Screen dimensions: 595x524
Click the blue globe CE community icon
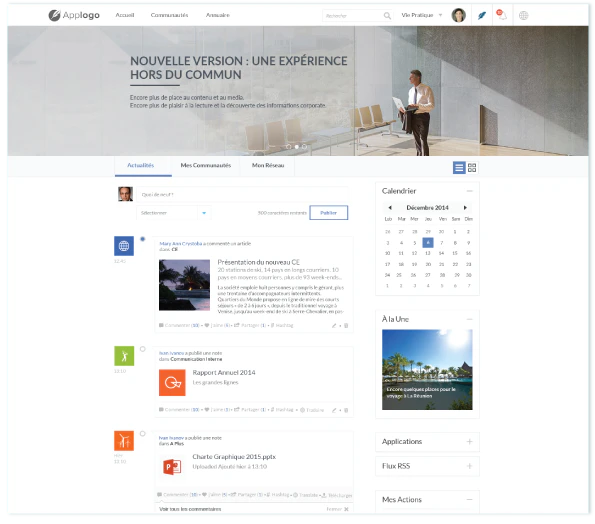124,246
